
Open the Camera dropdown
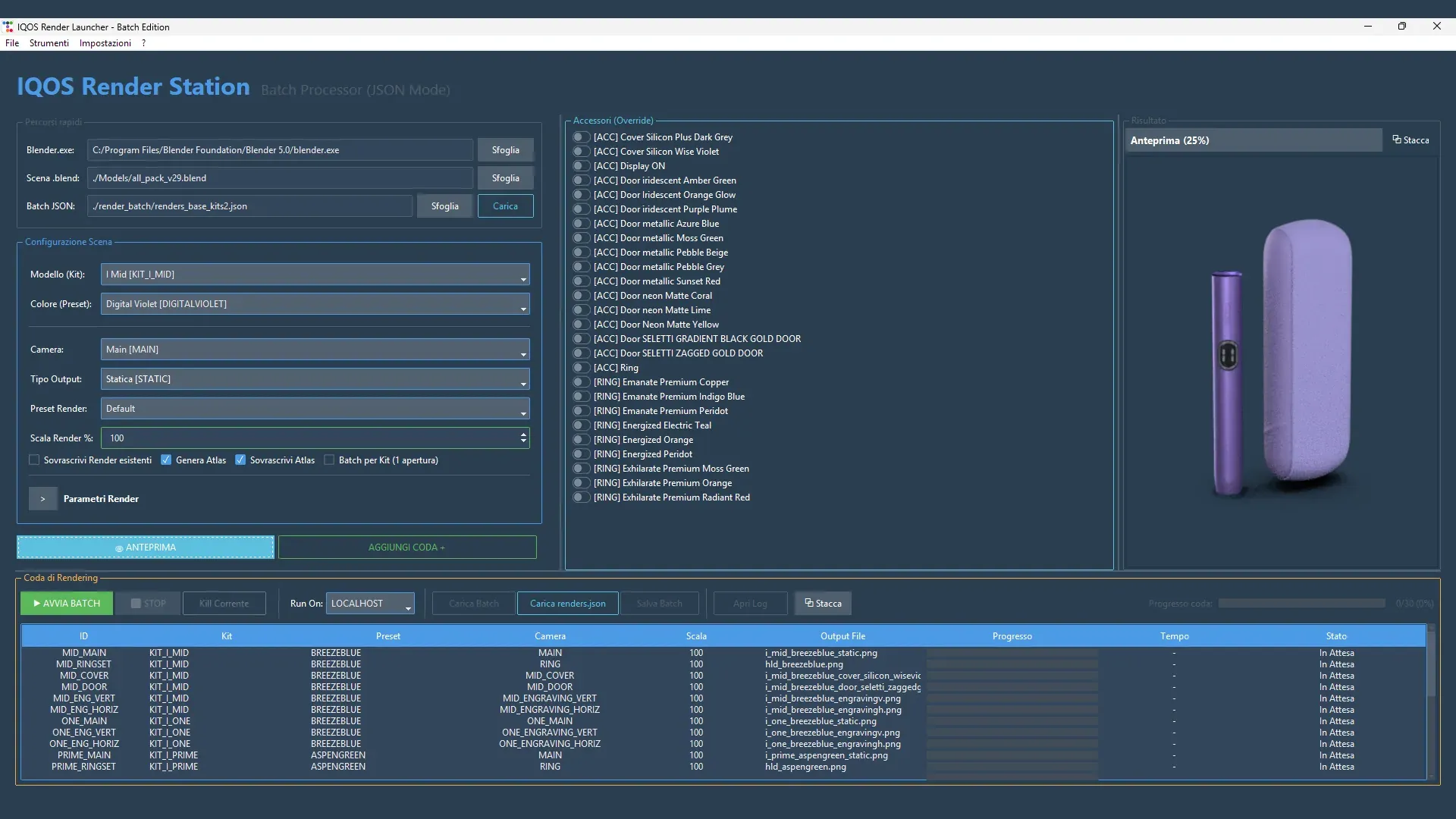click(315, 350)
